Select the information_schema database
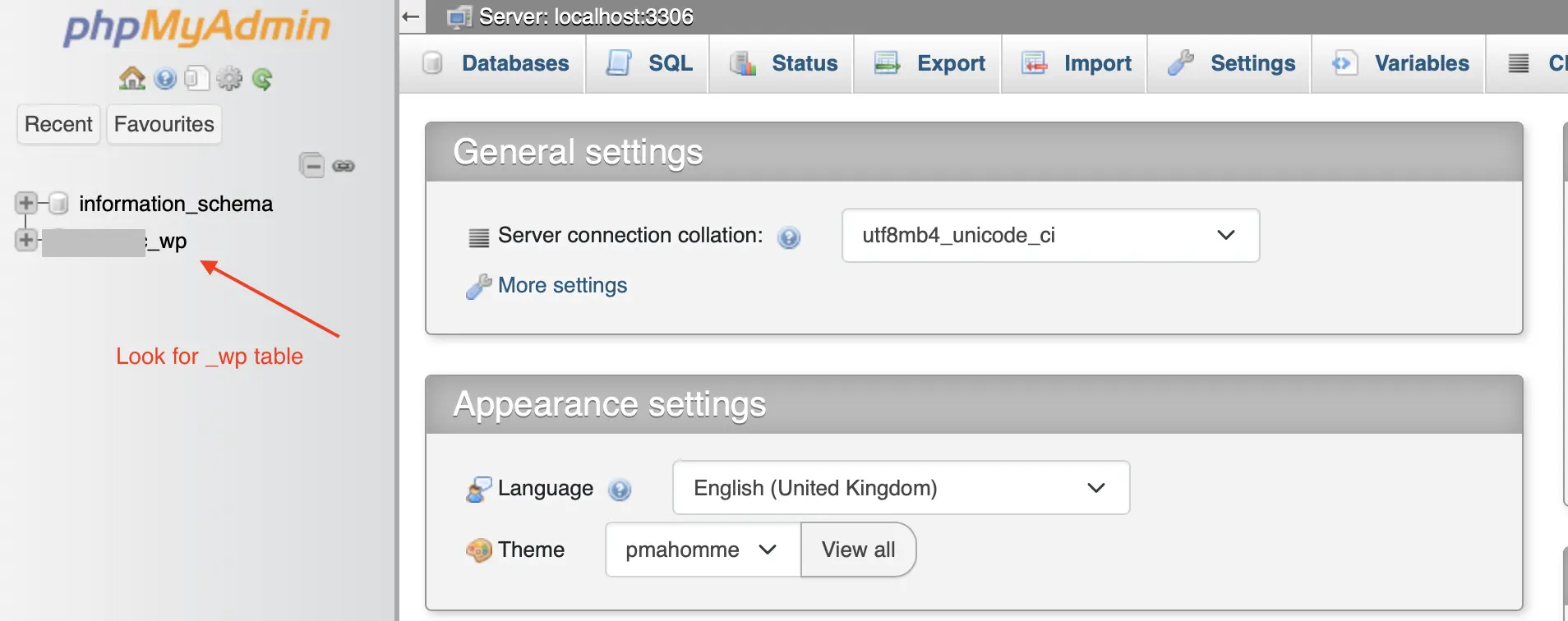Viewport: 1568px width, 621px height. click(x=176, y=204)
